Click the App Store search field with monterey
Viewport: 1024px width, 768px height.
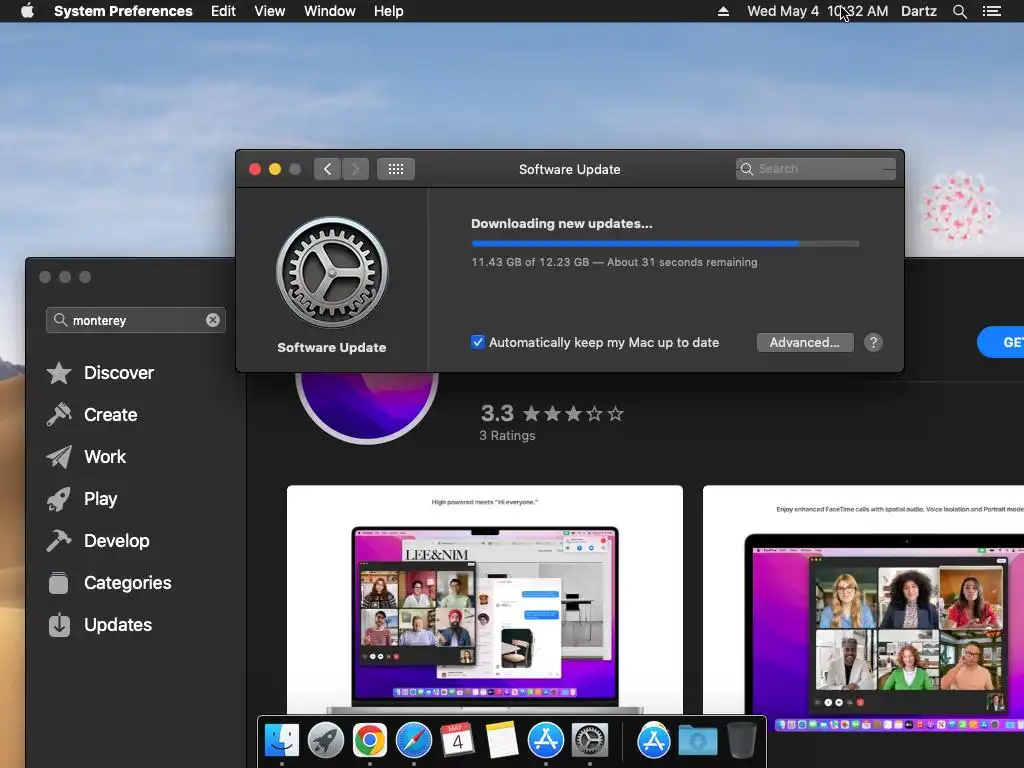point(136,320)
